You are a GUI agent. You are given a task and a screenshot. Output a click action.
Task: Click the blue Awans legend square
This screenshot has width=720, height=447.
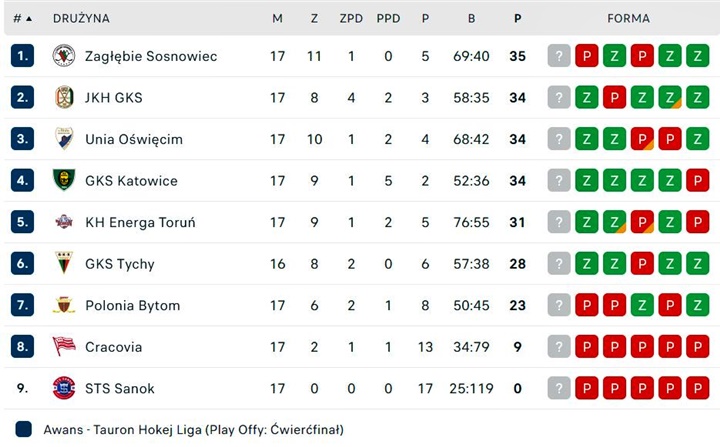coord(24,430)
